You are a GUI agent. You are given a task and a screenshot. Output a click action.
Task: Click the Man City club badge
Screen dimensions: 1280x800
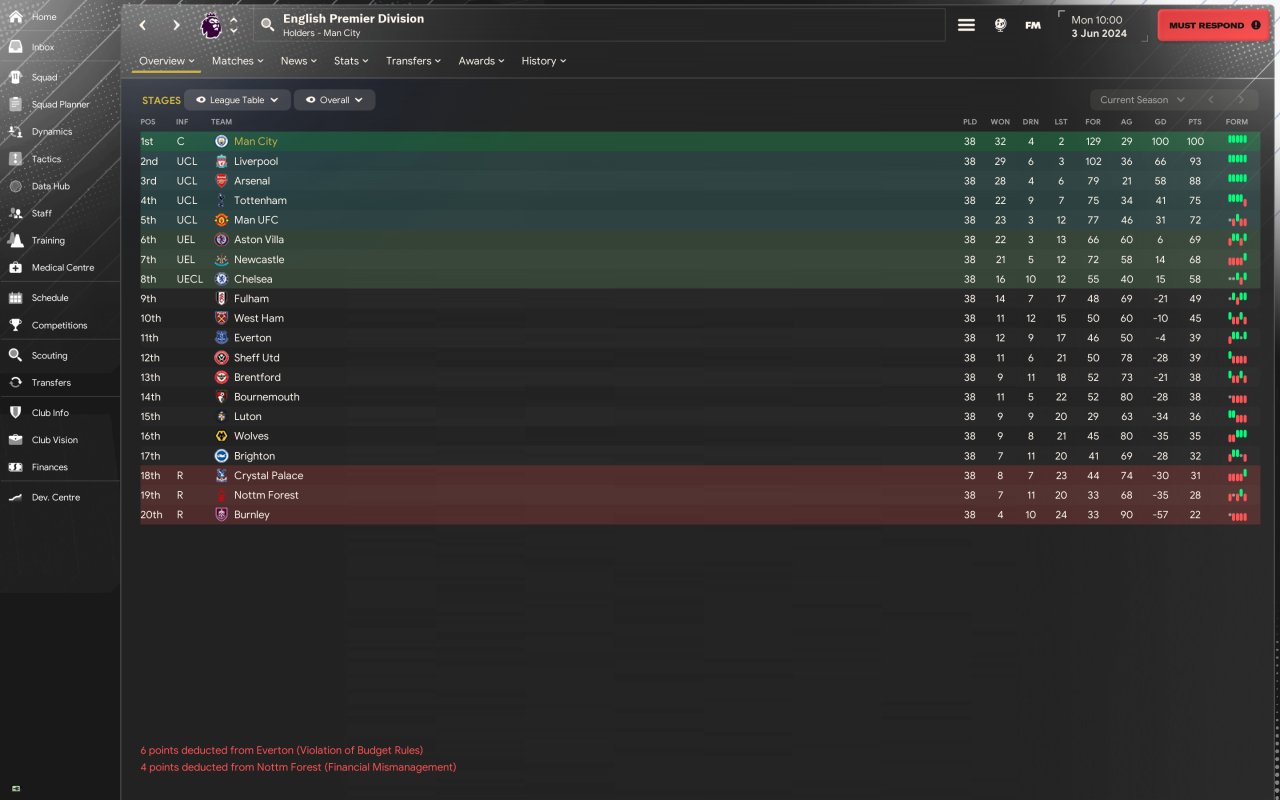point(221,142)
